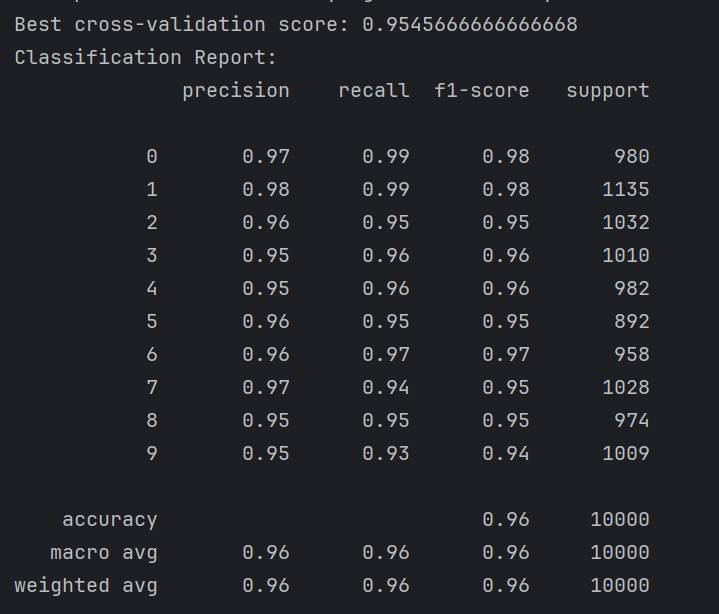This screenshot has height=614, width=719.
Task: Click the support value 980 for class 0
Action: [x=631, y=156]
